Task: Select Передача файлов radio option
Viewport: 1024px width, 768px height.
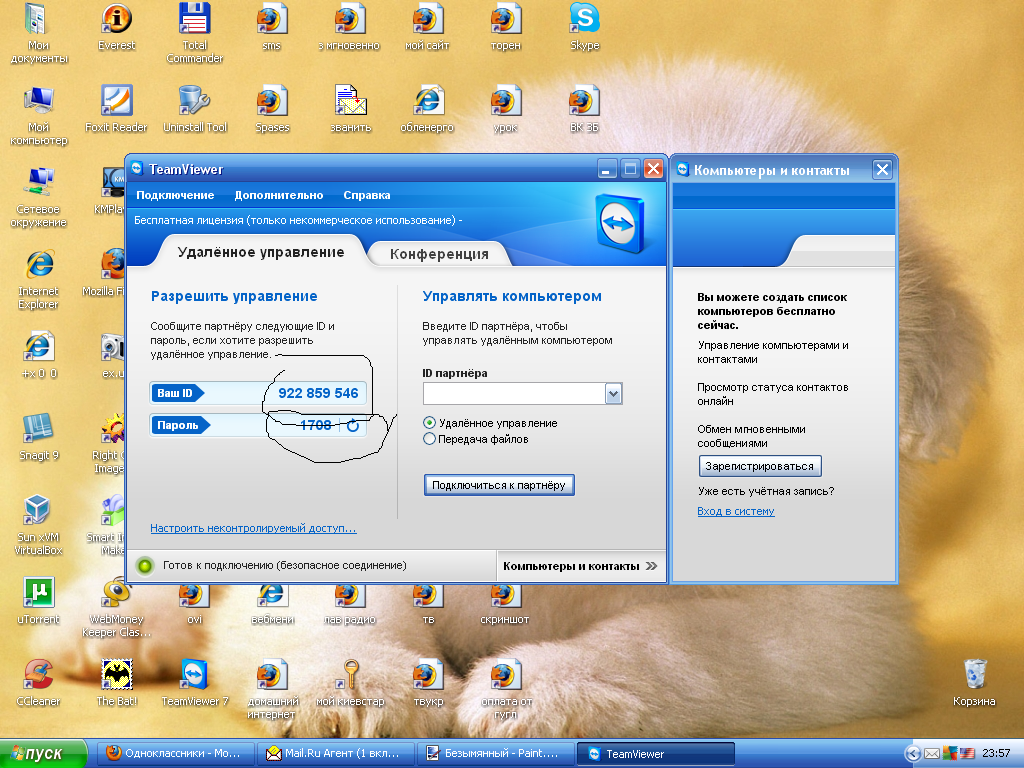Action: click(429, 439)
